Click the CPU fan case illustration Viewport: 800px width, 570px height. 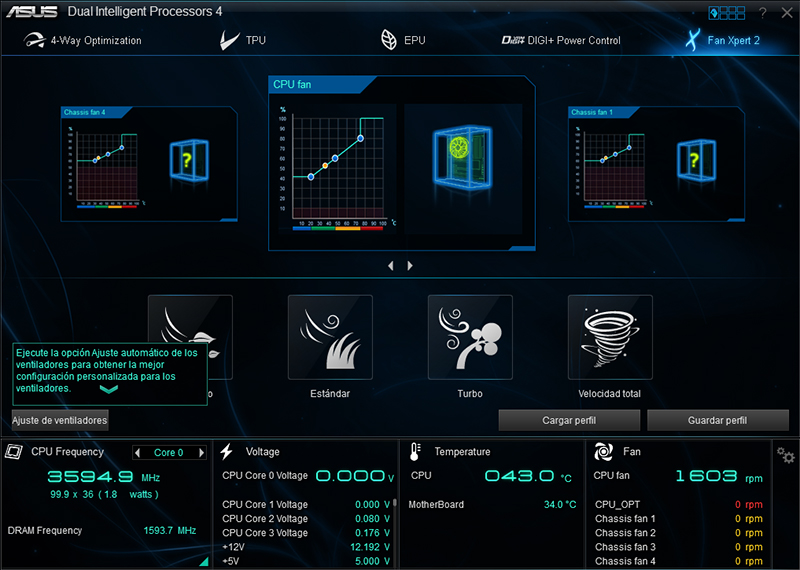pyautogui.click(x=462, y=163)
